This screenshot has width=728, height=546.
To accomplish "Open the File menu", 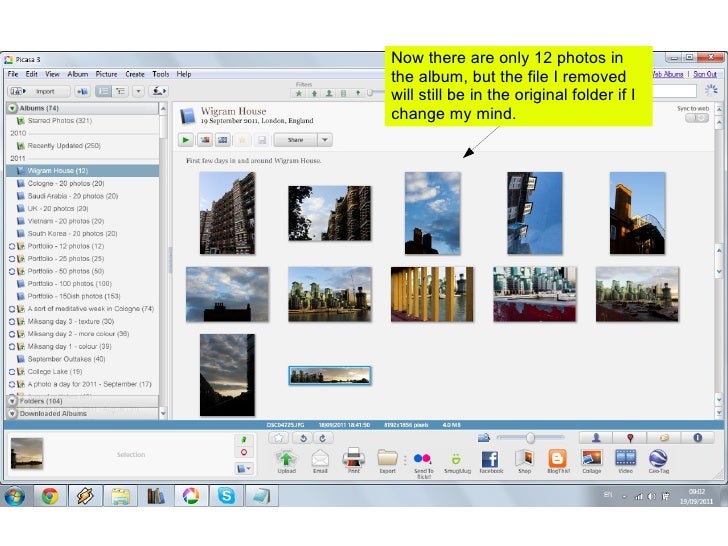I will (13, 74).
